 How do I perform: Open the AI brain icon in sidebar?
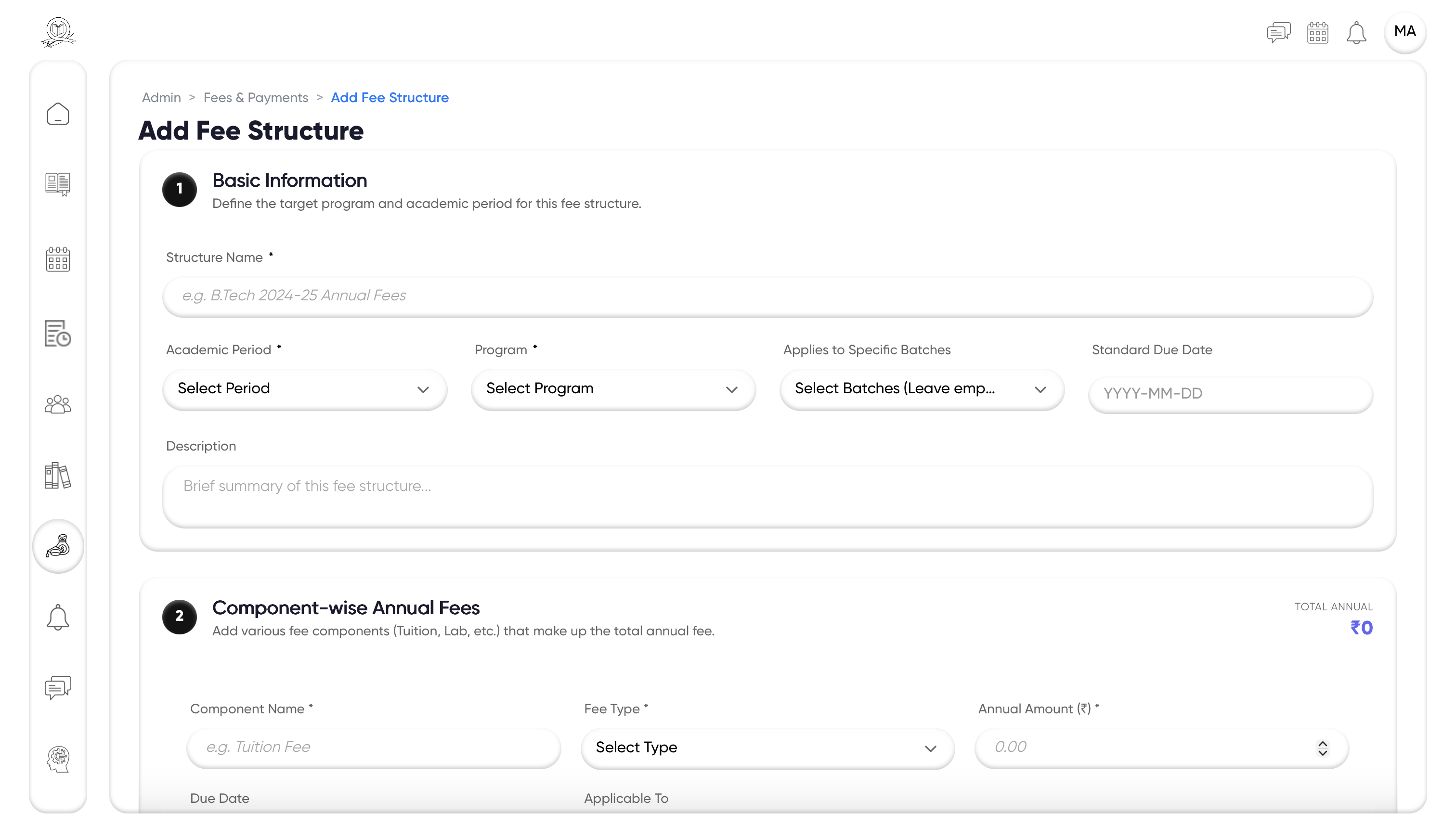pyautogui.click(x=58, y=759)
